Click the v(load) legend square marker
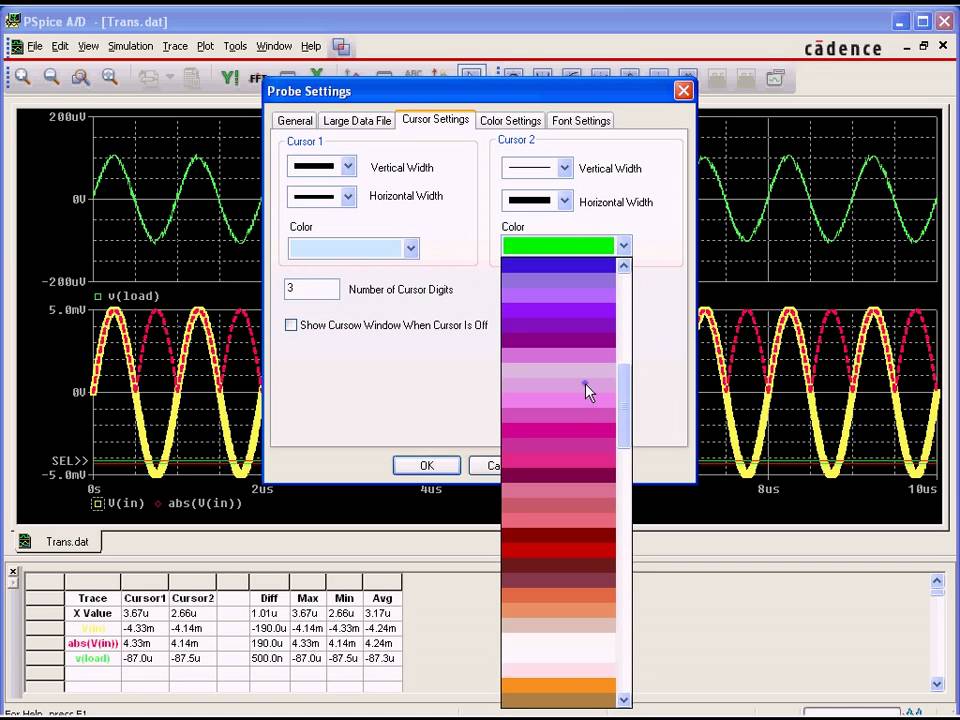960x720 pixels. tap(98, 296)
